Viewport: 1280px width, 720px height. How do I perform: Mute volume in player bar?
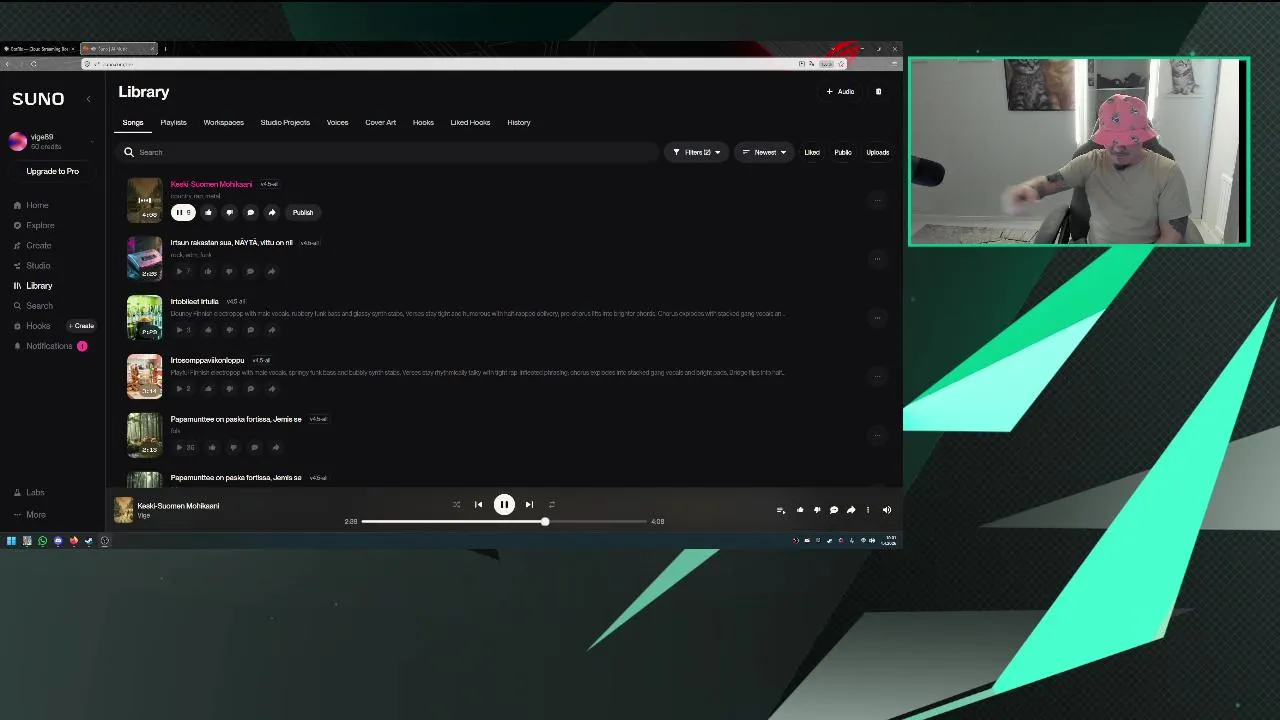886,510
